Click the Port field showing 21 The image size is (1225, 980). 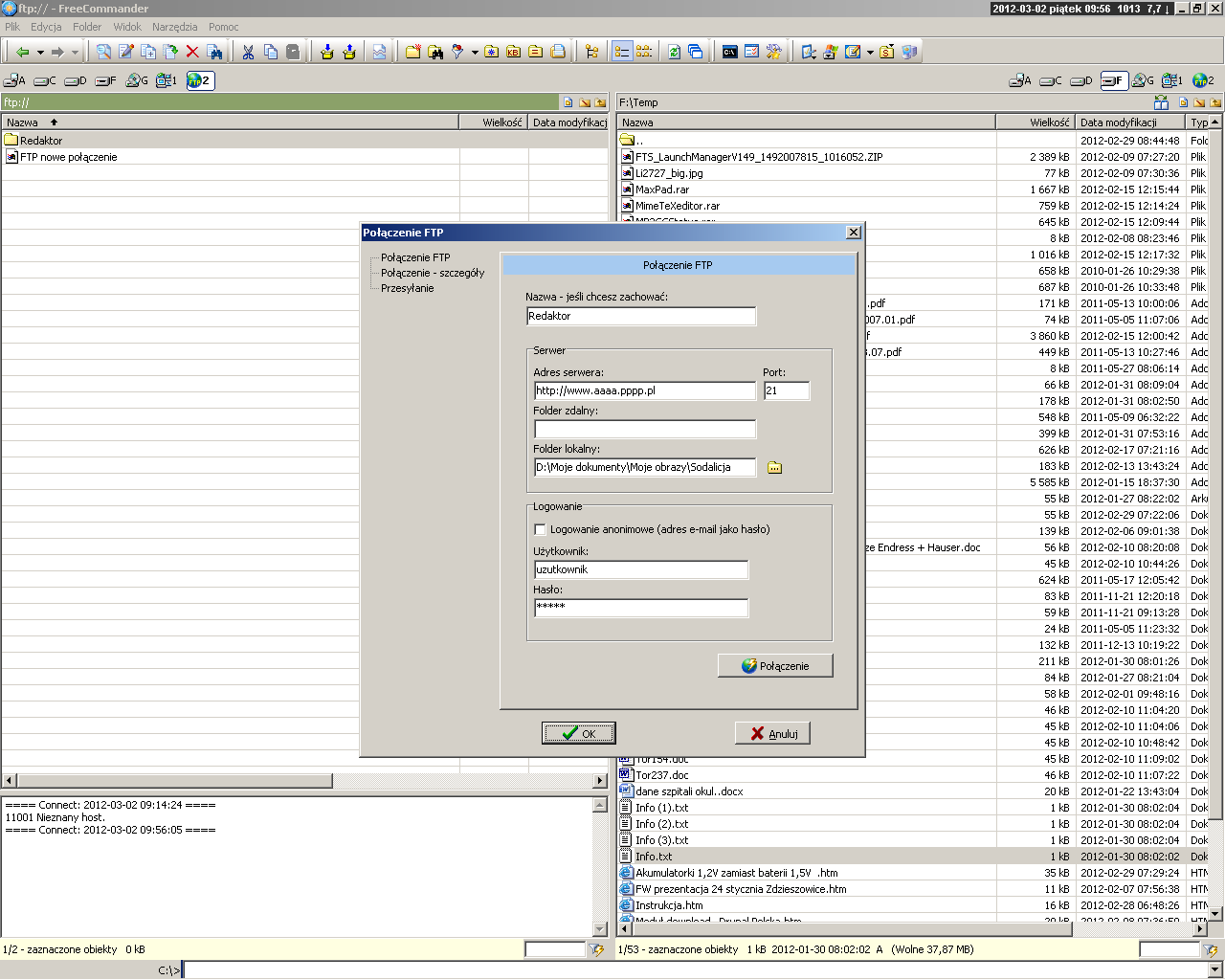coord(787,390)
